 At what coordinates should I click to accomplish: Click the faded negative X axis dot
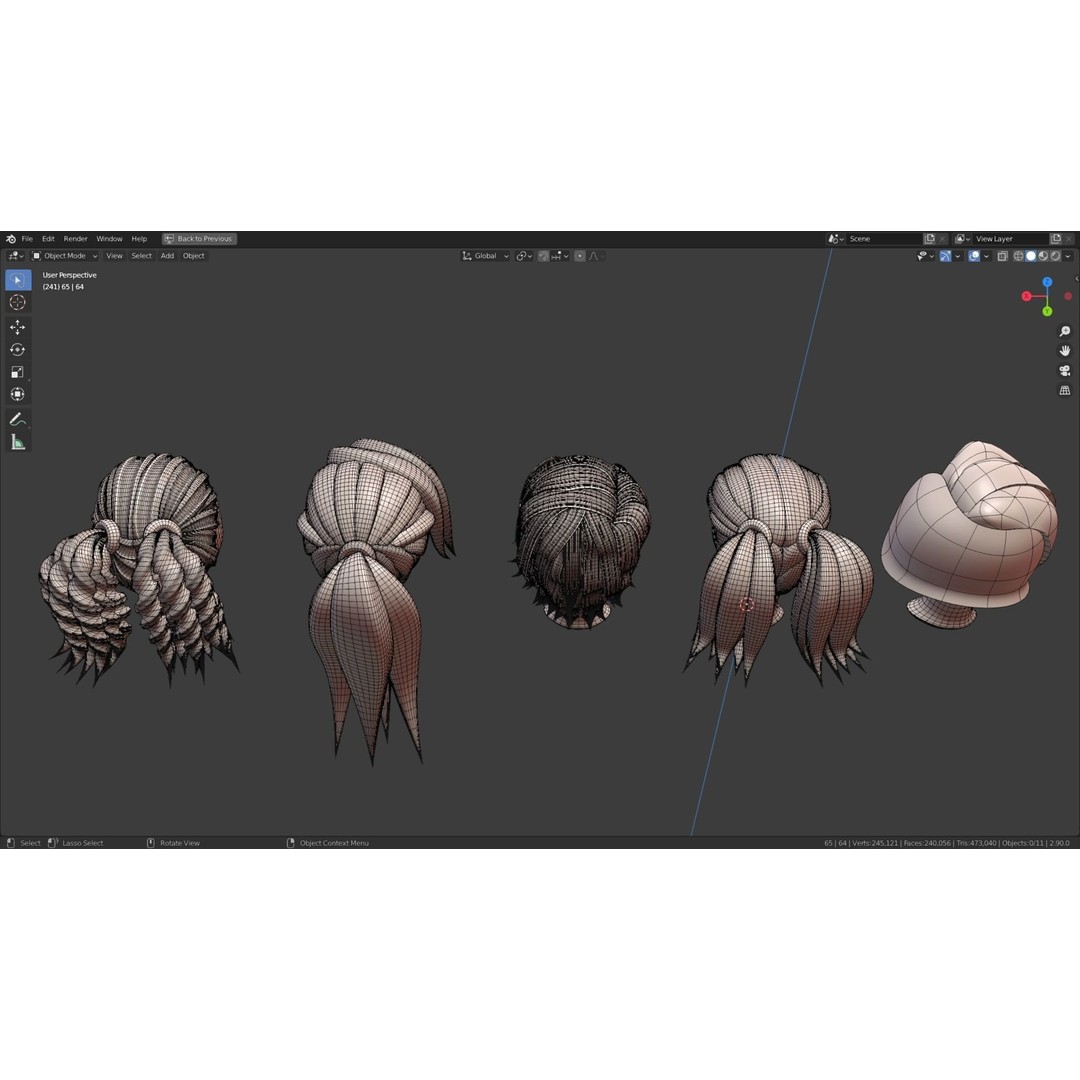coord(1068,296)
